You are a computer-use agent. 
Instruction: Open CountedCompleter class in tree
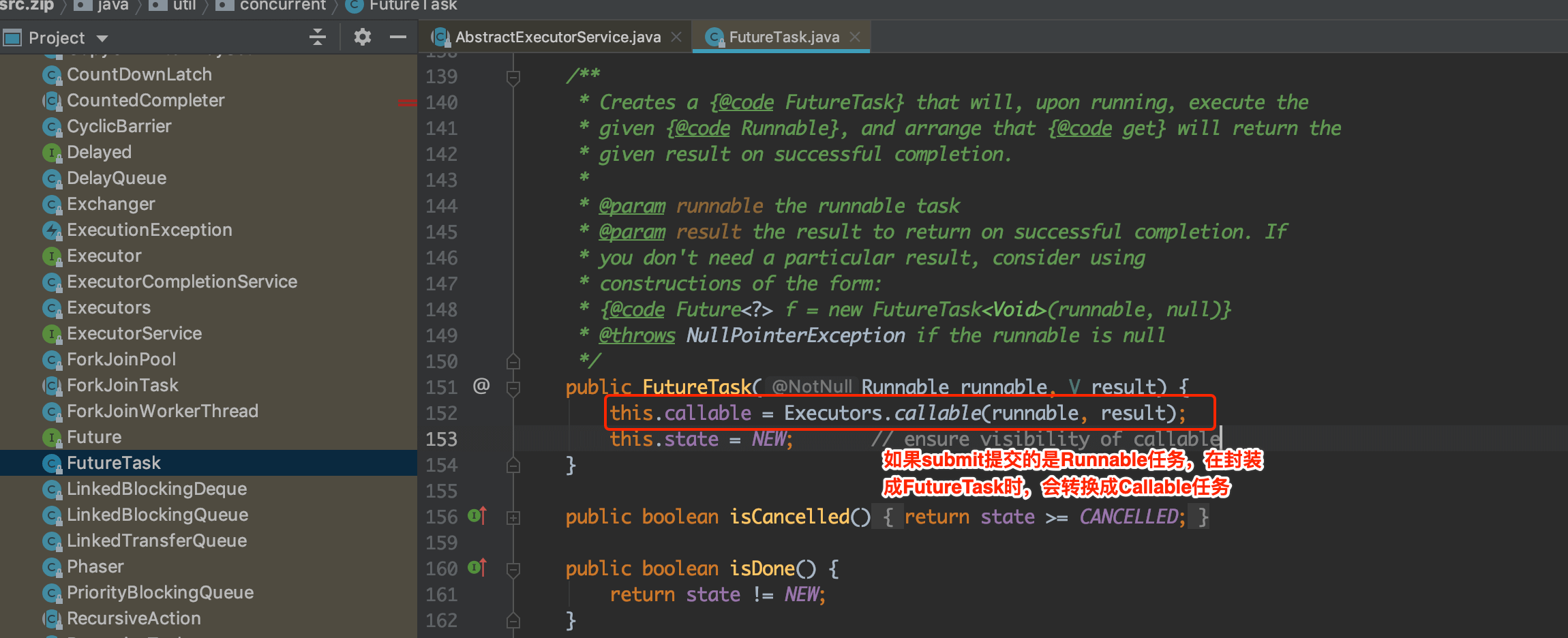[x=145, y=100]
